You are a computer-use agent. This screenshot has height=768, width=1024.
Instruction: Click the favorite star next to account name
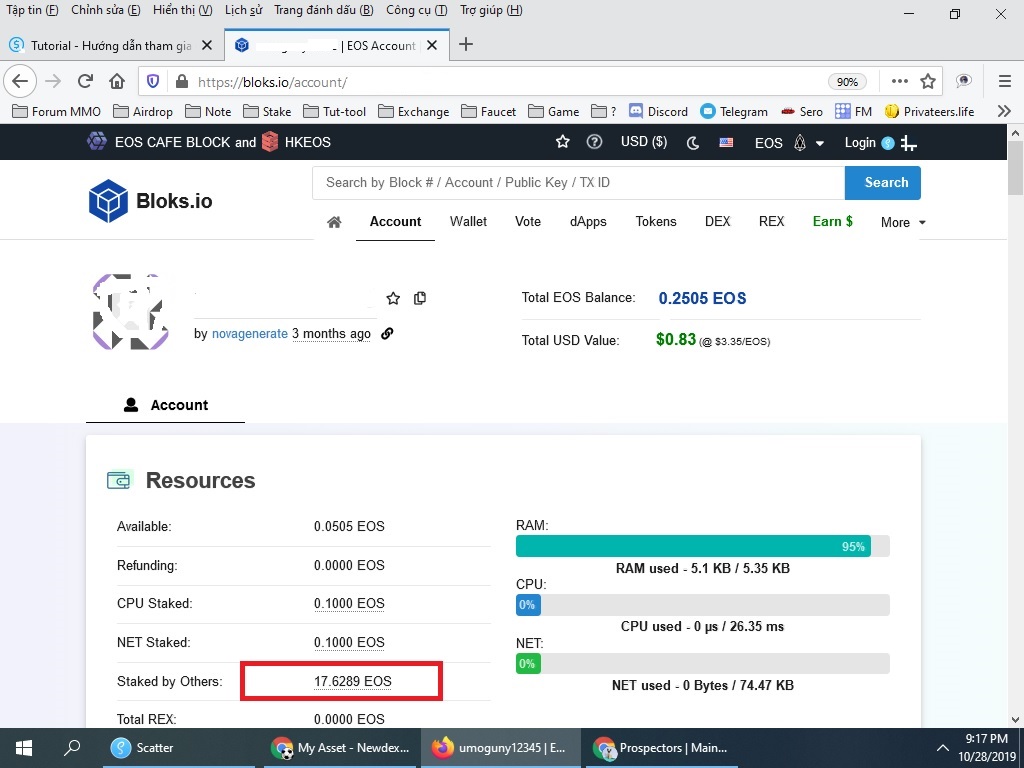(x=393, y=298)
